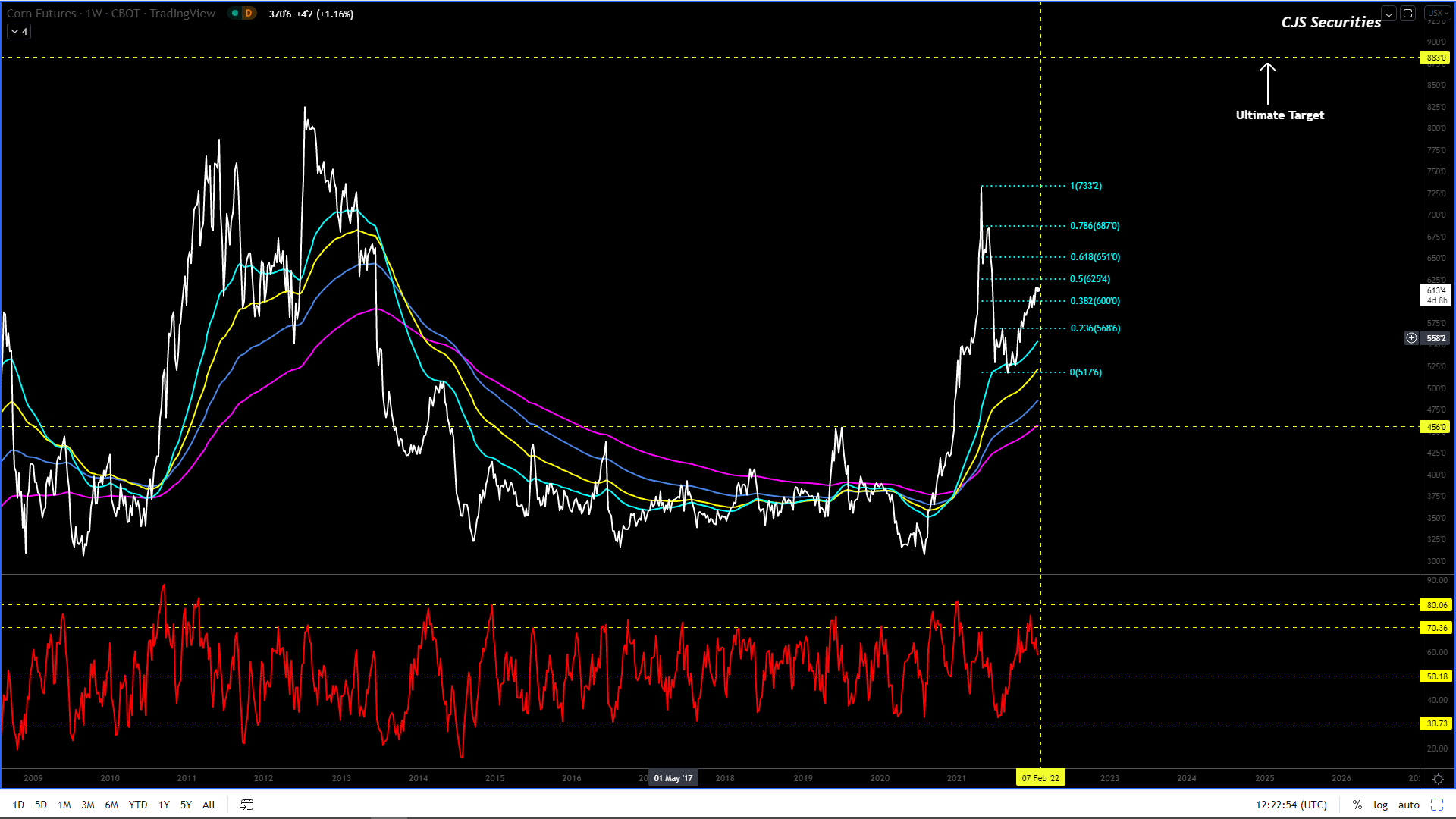
Task: Toggle the log scale option
Action: pos(1380,805)
